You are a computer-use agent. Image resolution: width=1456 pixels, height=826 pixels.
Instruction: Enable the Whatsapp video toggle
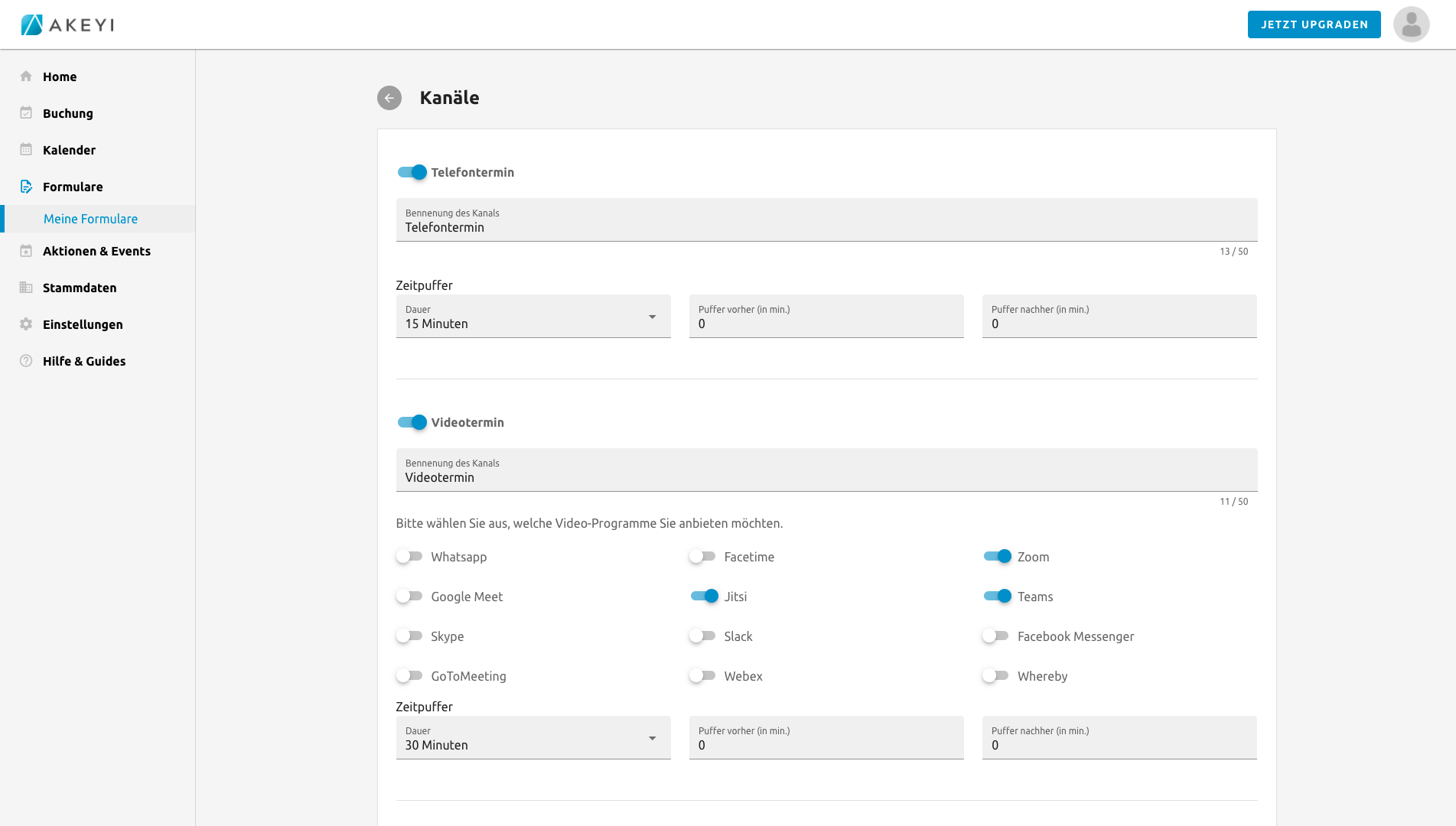(409, 557)
